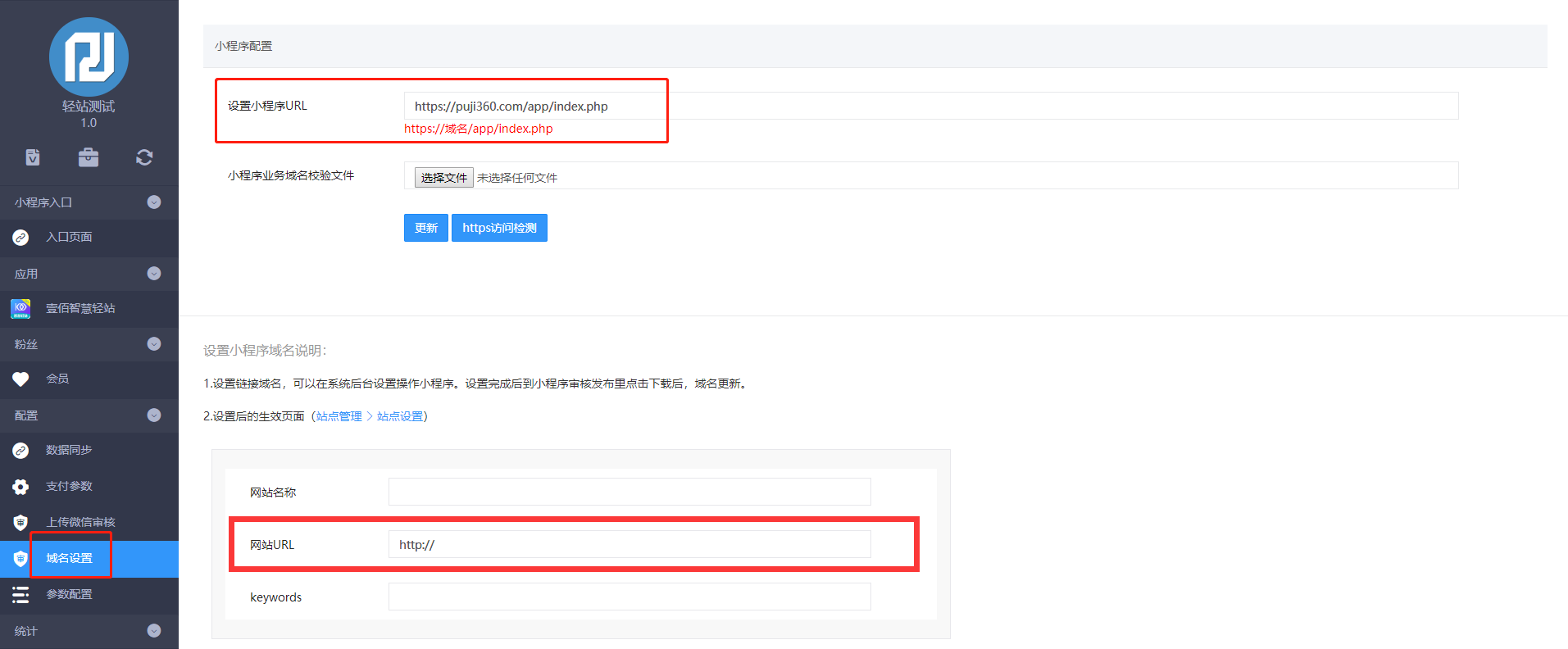
Task: Open the briefcase toolbox icon
Action: (x=89, y=157)
